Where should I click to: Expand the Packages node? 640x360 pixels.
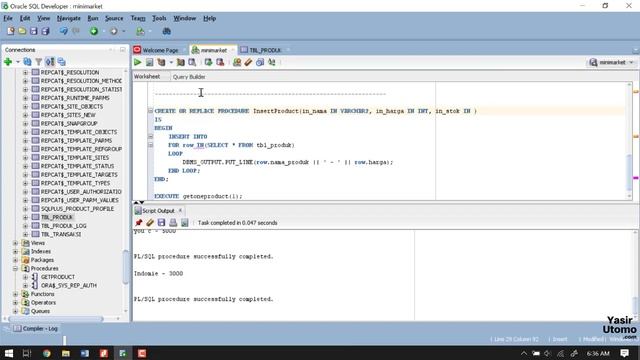(16, 260)
